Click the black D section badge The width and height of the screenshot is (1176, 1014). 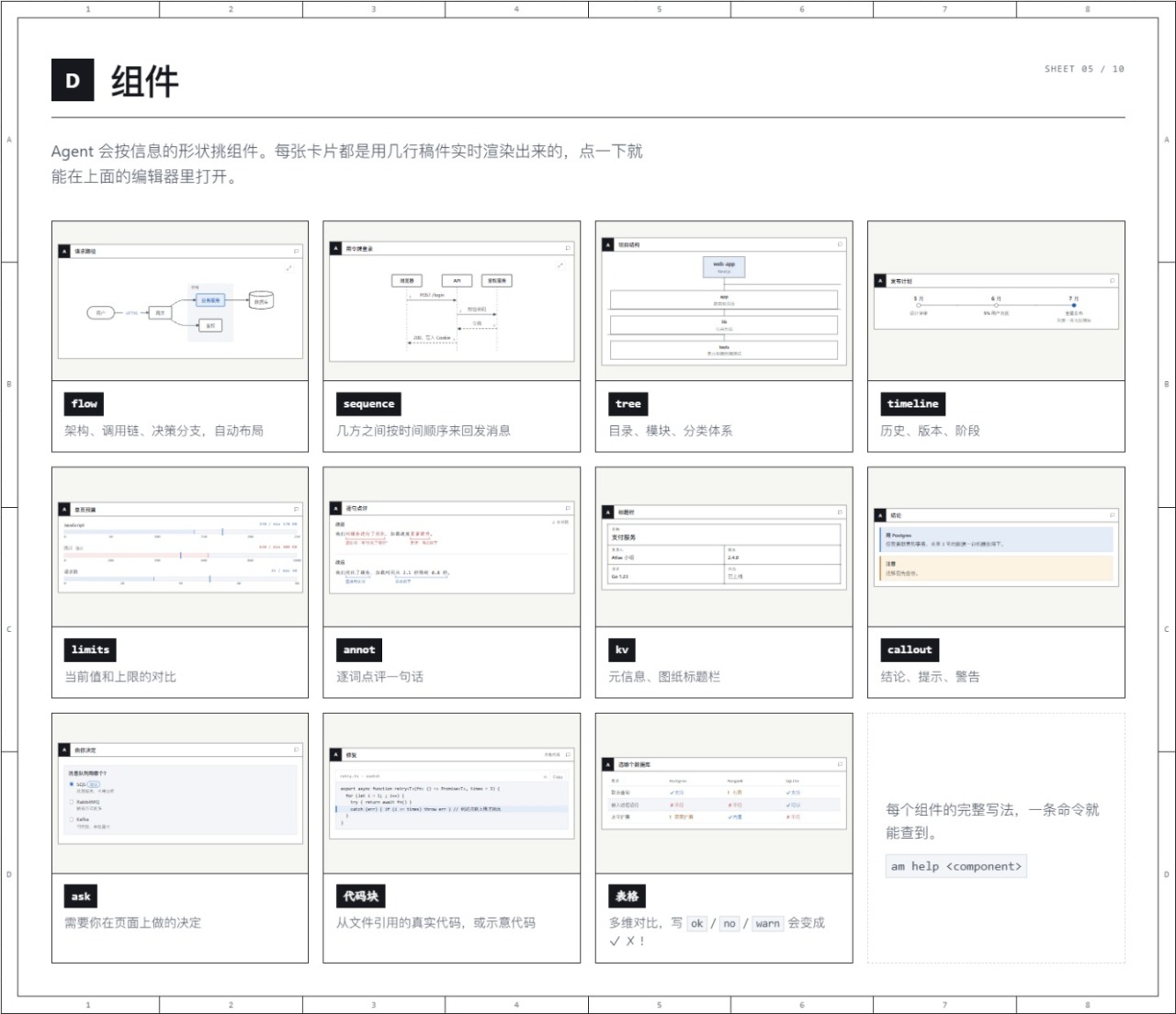(x=73, y=80)
